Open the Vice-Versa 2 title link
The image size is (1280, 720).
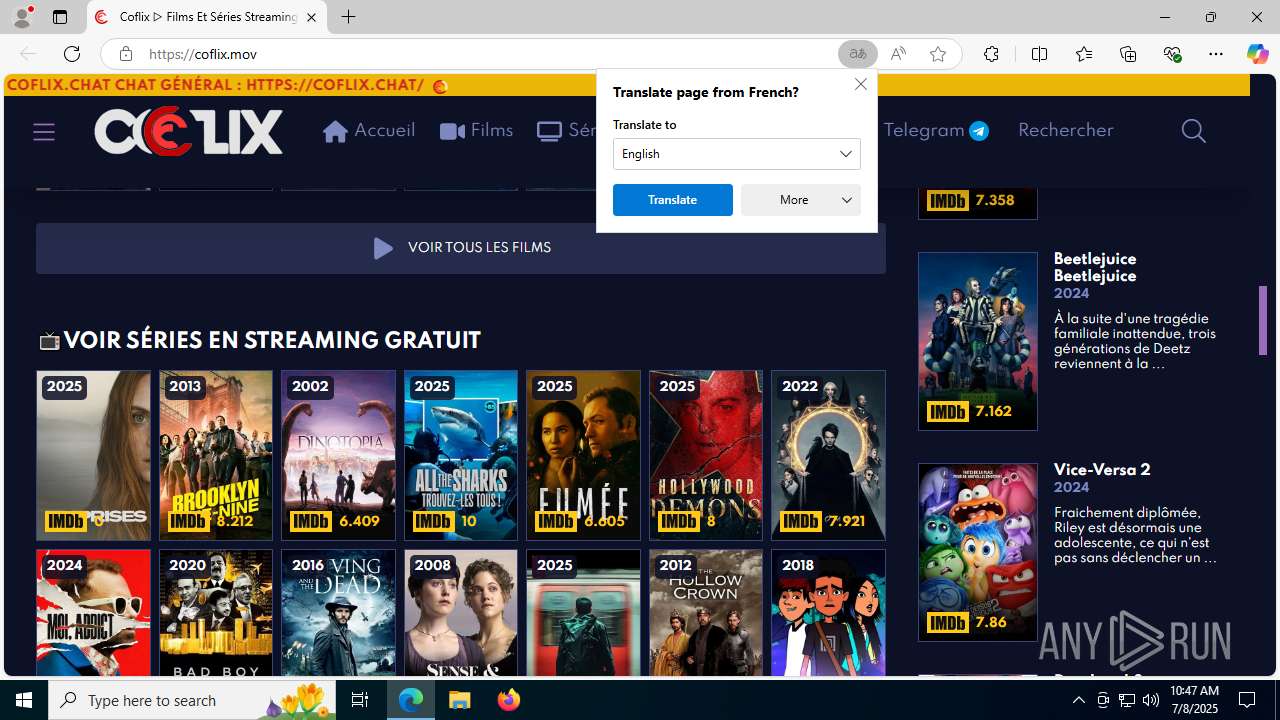[1102, 470]
